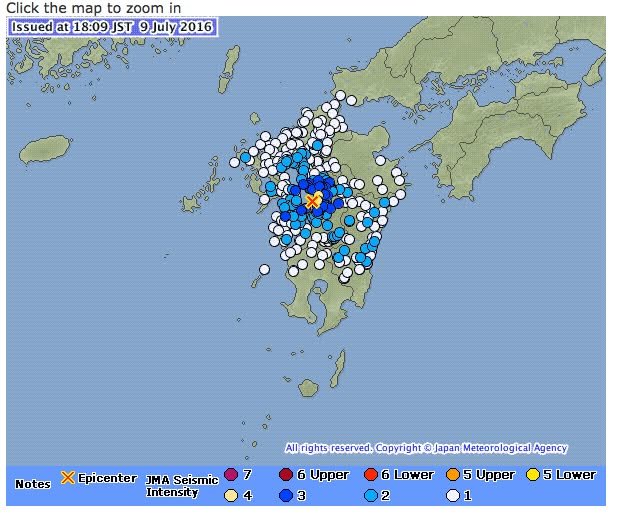Click the issued time stamp label
Image resolution: width=617 pixels, height=522 pixels.
[x=111, y=27]
